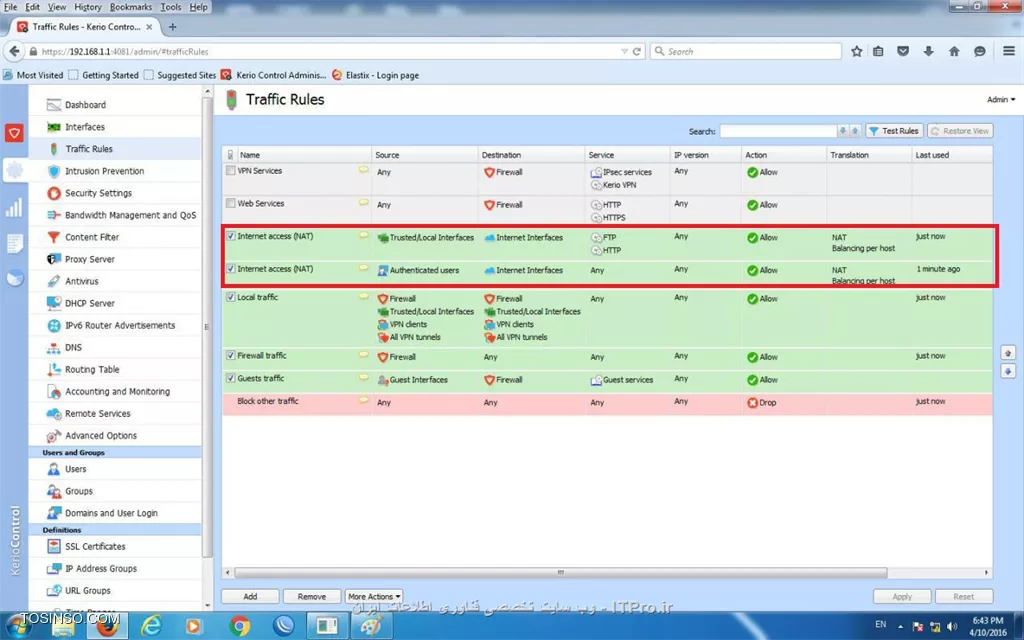Open the File menu
The image size is (1024, 640).
tap(10, 7)
